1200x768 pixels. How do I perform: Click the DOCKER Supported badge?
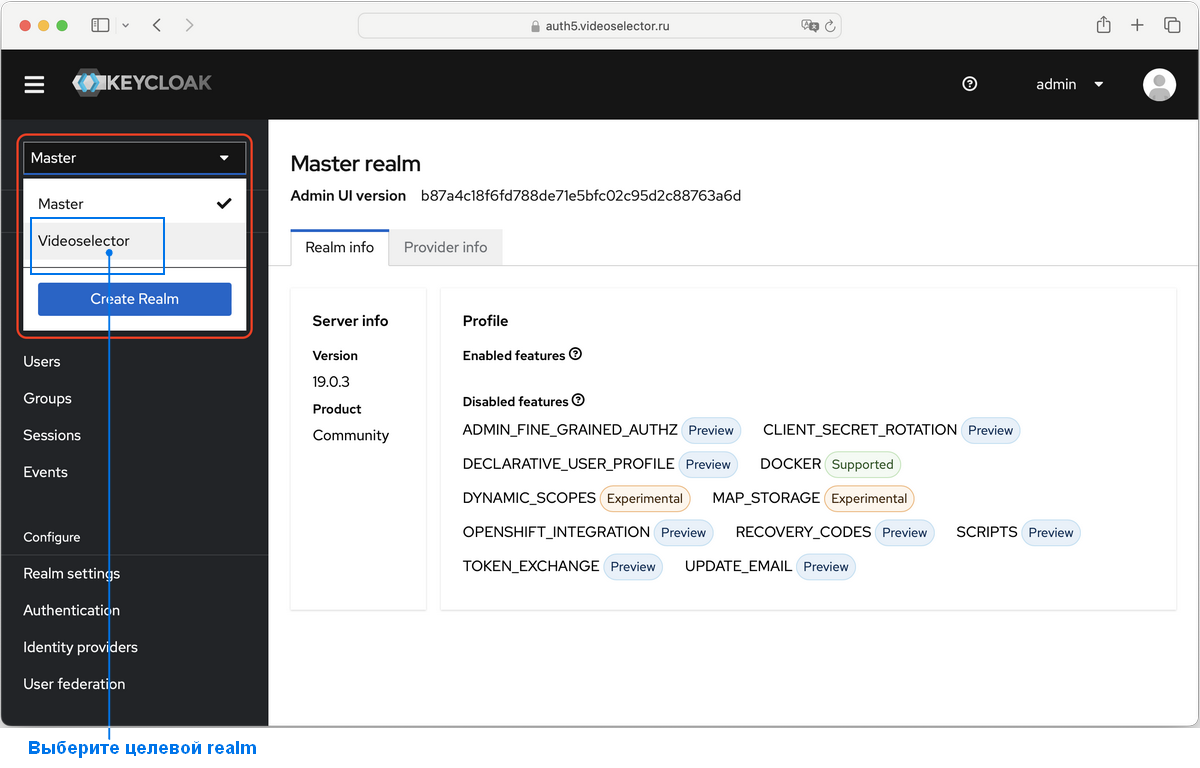click(x=862, y=464)
